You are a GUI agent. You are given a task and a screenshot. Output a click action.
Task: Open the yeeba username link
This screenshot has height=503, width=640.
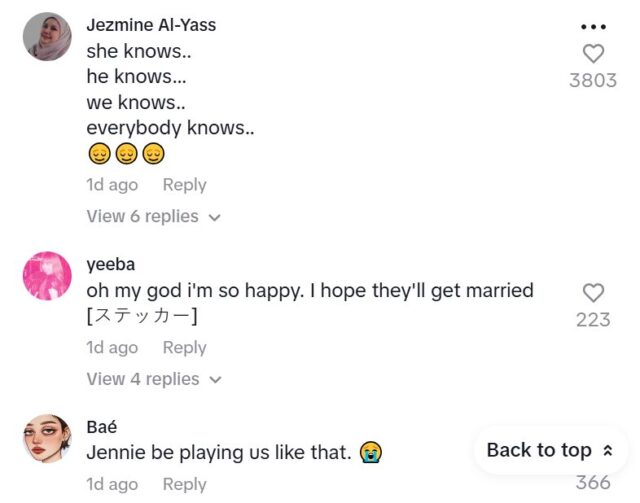click(111, 265)
